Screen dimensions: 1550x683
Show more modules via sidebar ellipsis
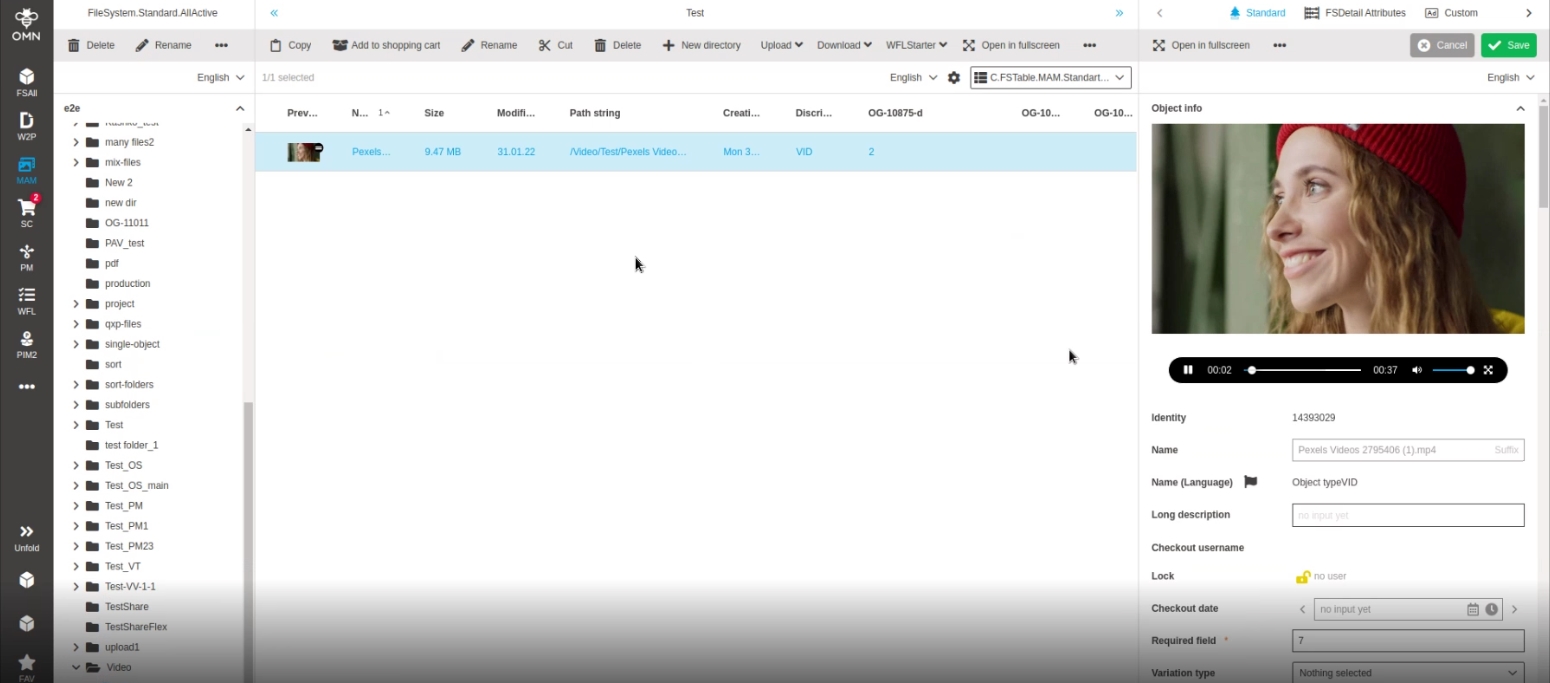[x=27, y=387]
